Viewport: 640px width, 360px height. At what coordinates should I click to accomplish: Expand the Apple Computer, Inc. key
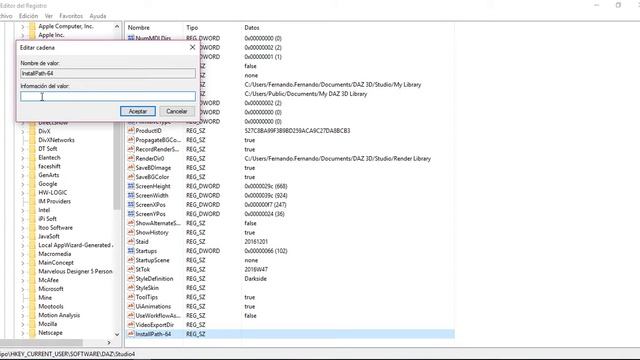coord(22,27)
